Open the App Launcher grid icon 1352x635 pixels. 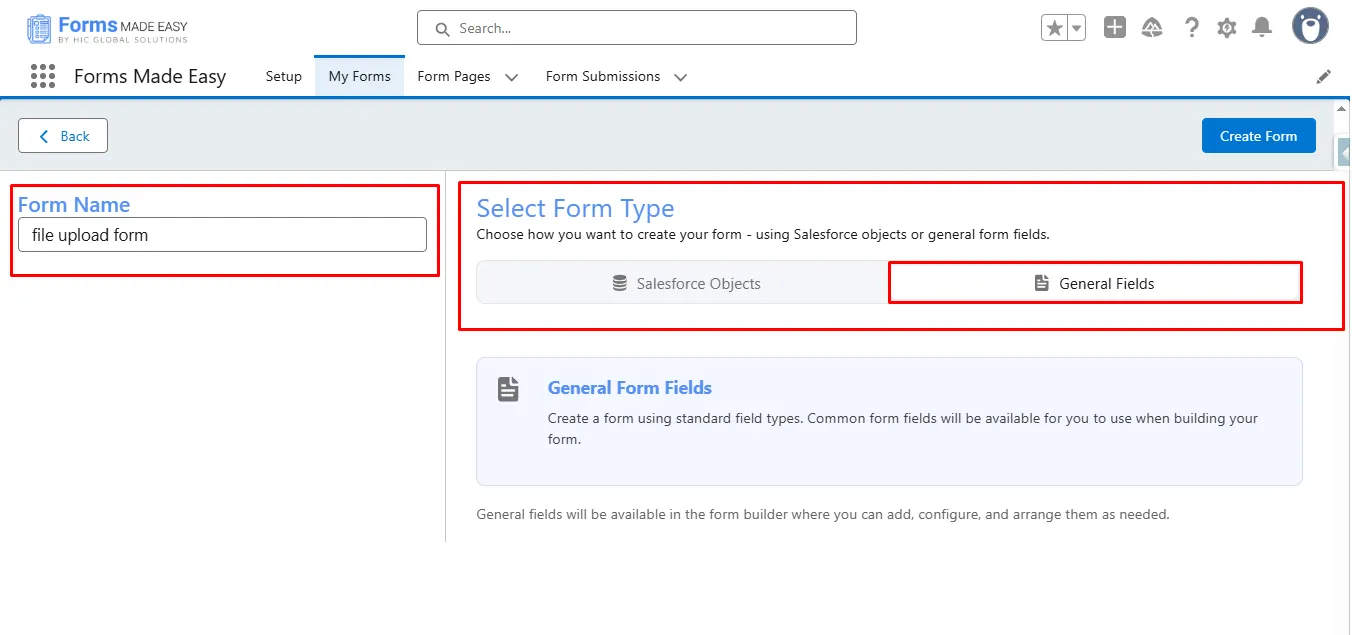[42, 76]
